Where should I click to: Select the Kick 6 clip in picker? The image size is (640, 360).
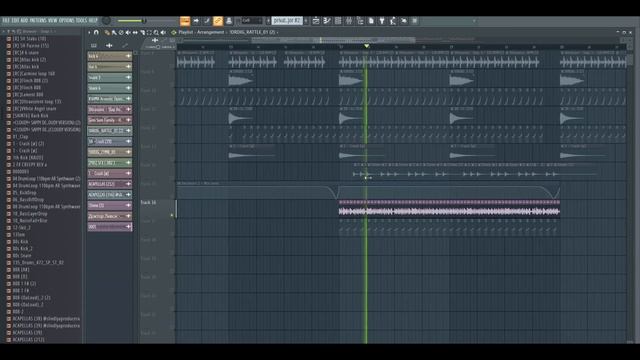coord(110,56)
